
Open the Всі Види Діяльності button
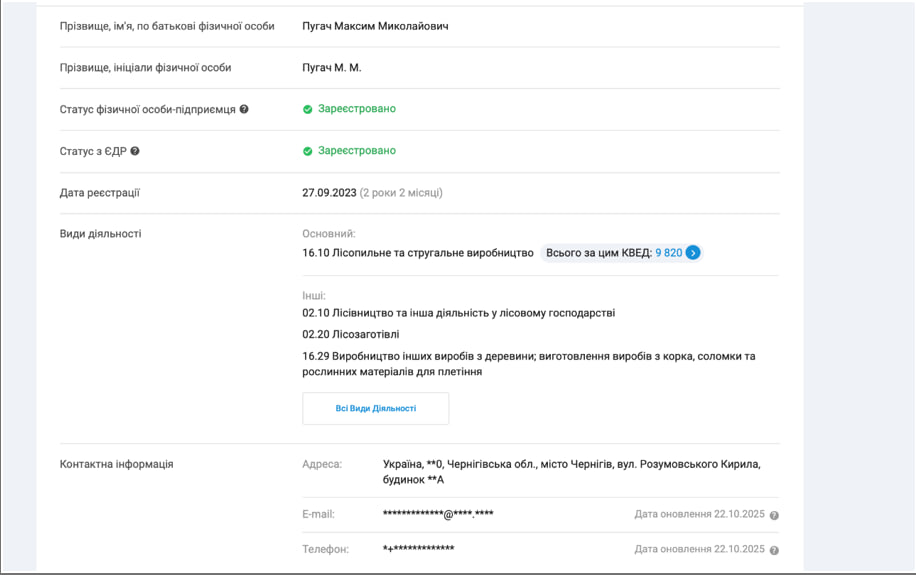click(x=375, y=408)
